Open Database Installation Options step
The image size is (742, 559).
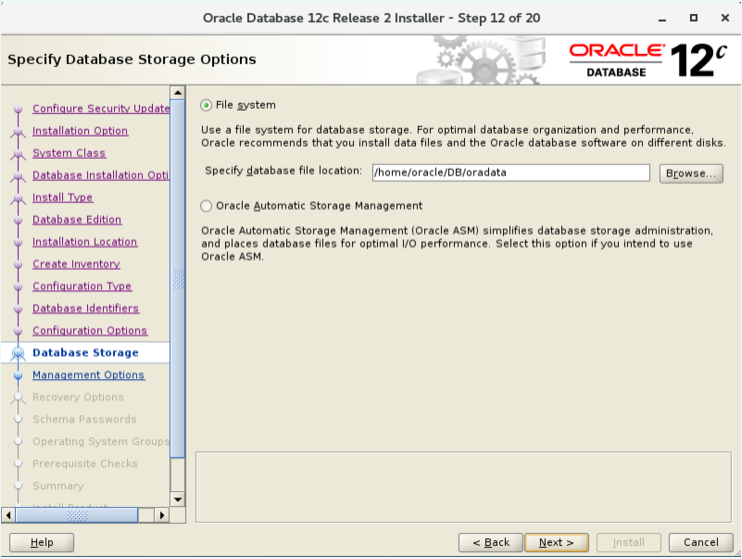pos(100,175)
